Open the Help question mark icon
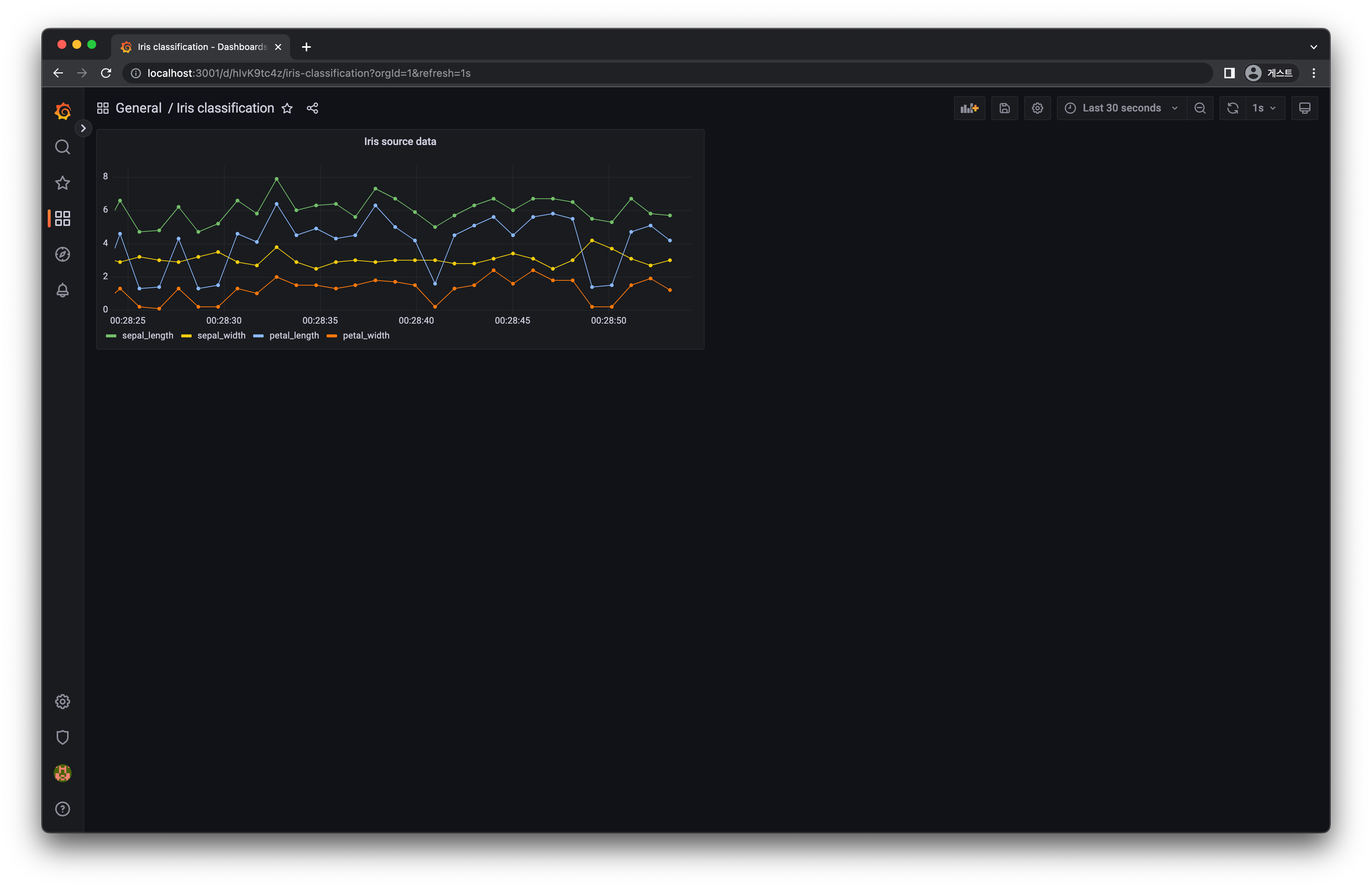The image size is (1372, 888). 62,809
